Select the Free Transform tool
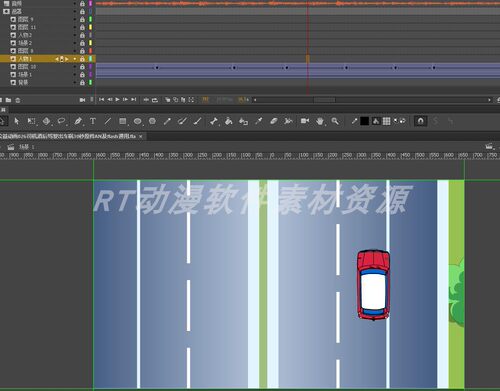The width and height of the screenshot is (500, 391). 32,121
